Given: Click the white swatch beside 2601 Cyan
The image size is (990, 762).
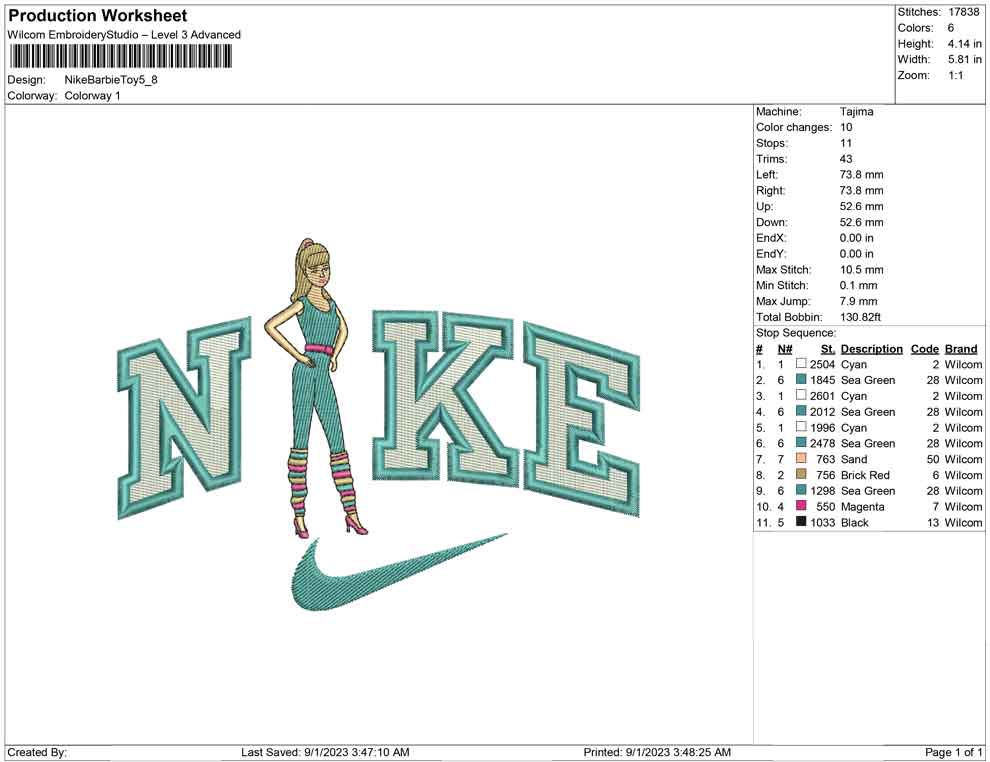Looking at the screenshot, I should (801, 395).
